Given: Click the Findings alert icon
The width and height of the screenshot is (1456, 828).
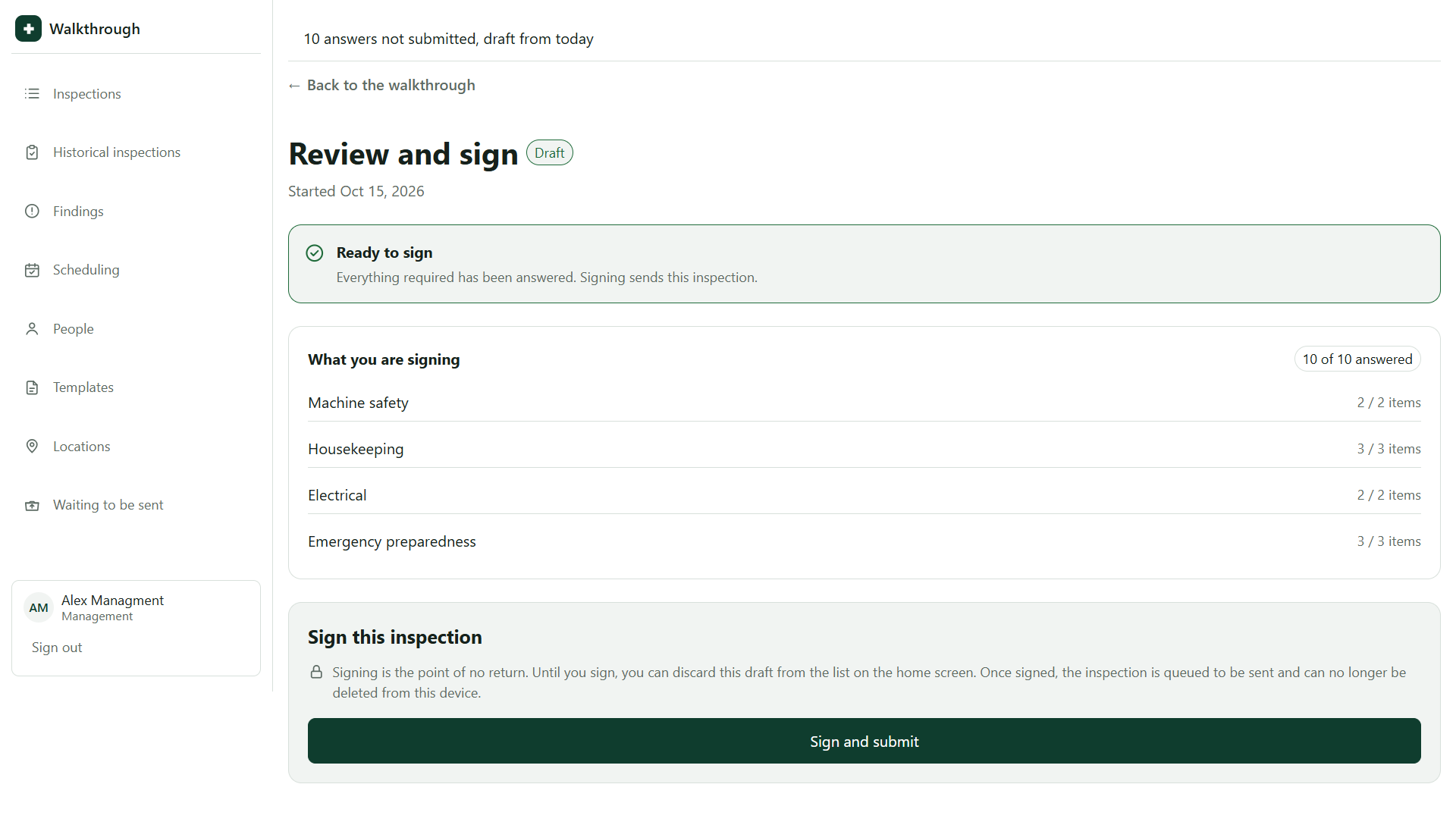Looking at the screenshot, I should tap(32, 212).
